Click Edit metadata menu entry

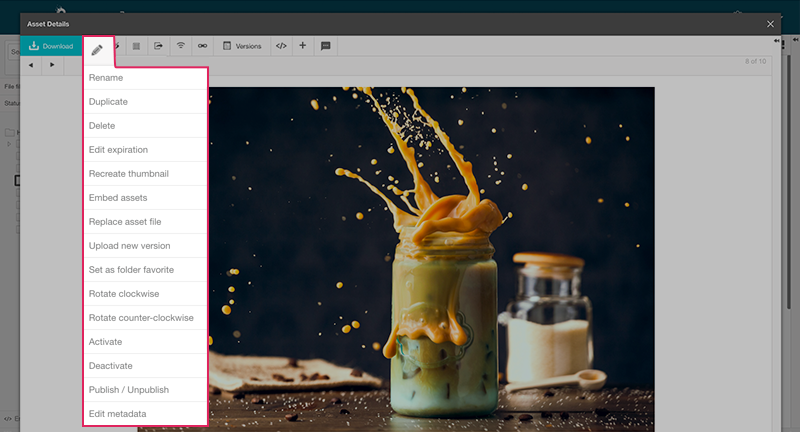tap(145, 414)
